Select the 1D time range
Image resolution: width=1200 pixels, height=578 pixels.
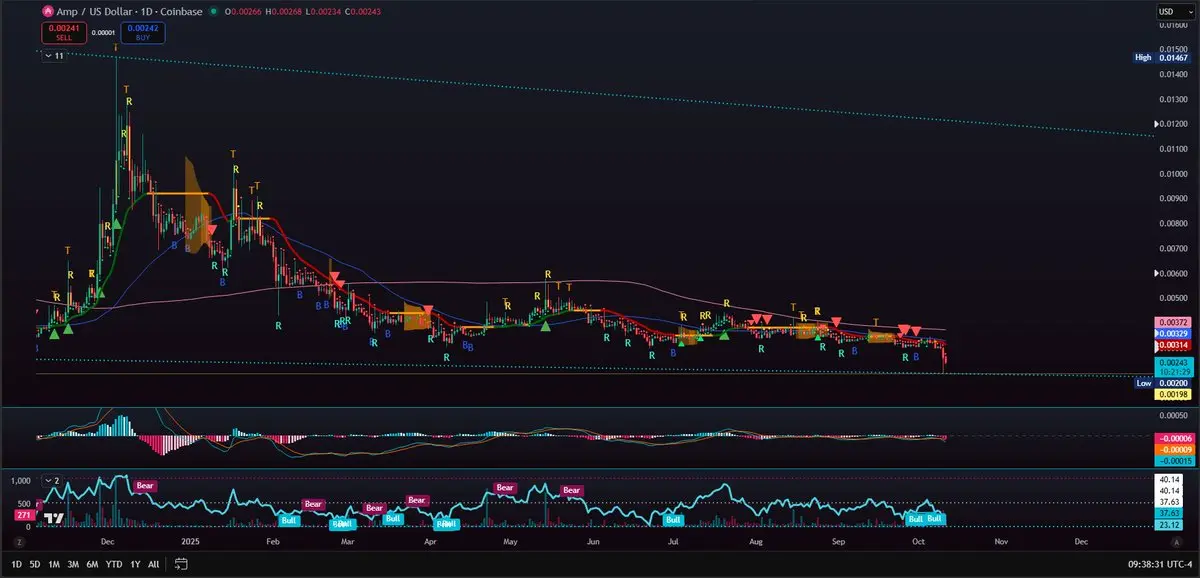(x=15, y=564)
